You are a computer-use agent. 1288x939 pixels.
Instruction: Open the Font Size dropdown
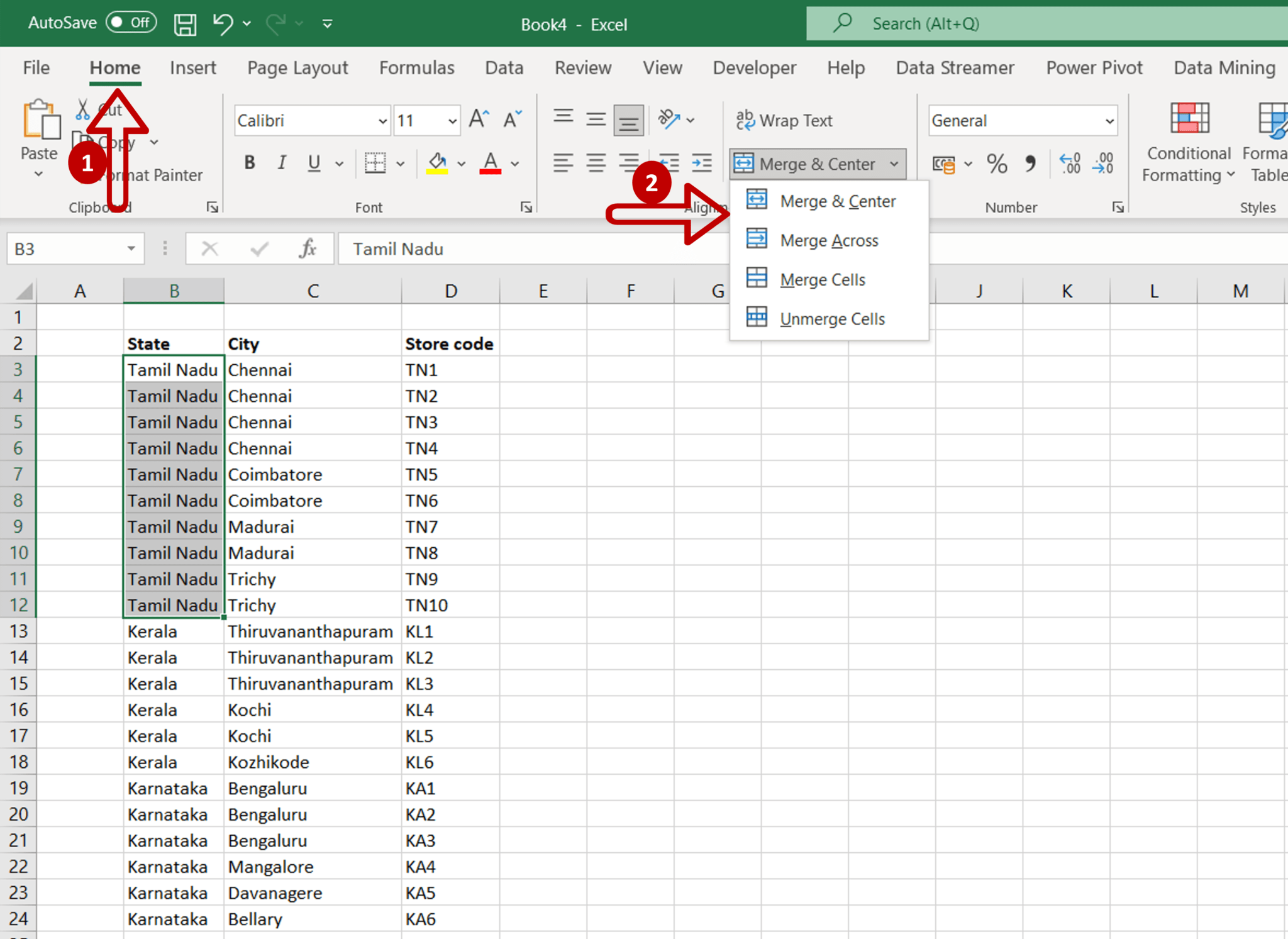(x=452, y=120)
